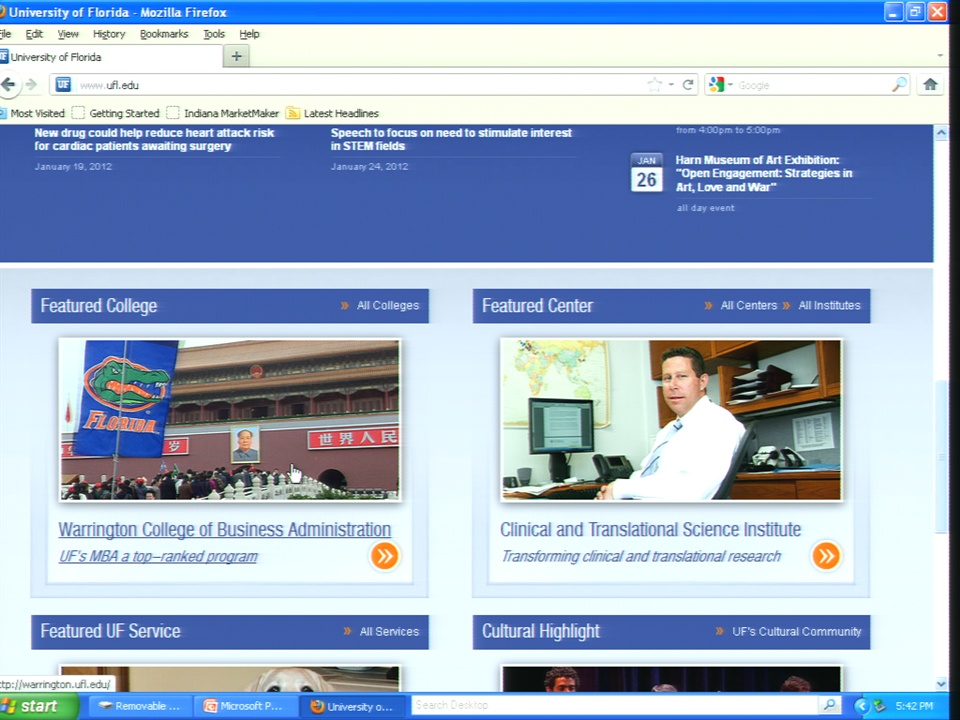Open the All Centers link
This screenshot has width=960, height=720.
[749, 306]
